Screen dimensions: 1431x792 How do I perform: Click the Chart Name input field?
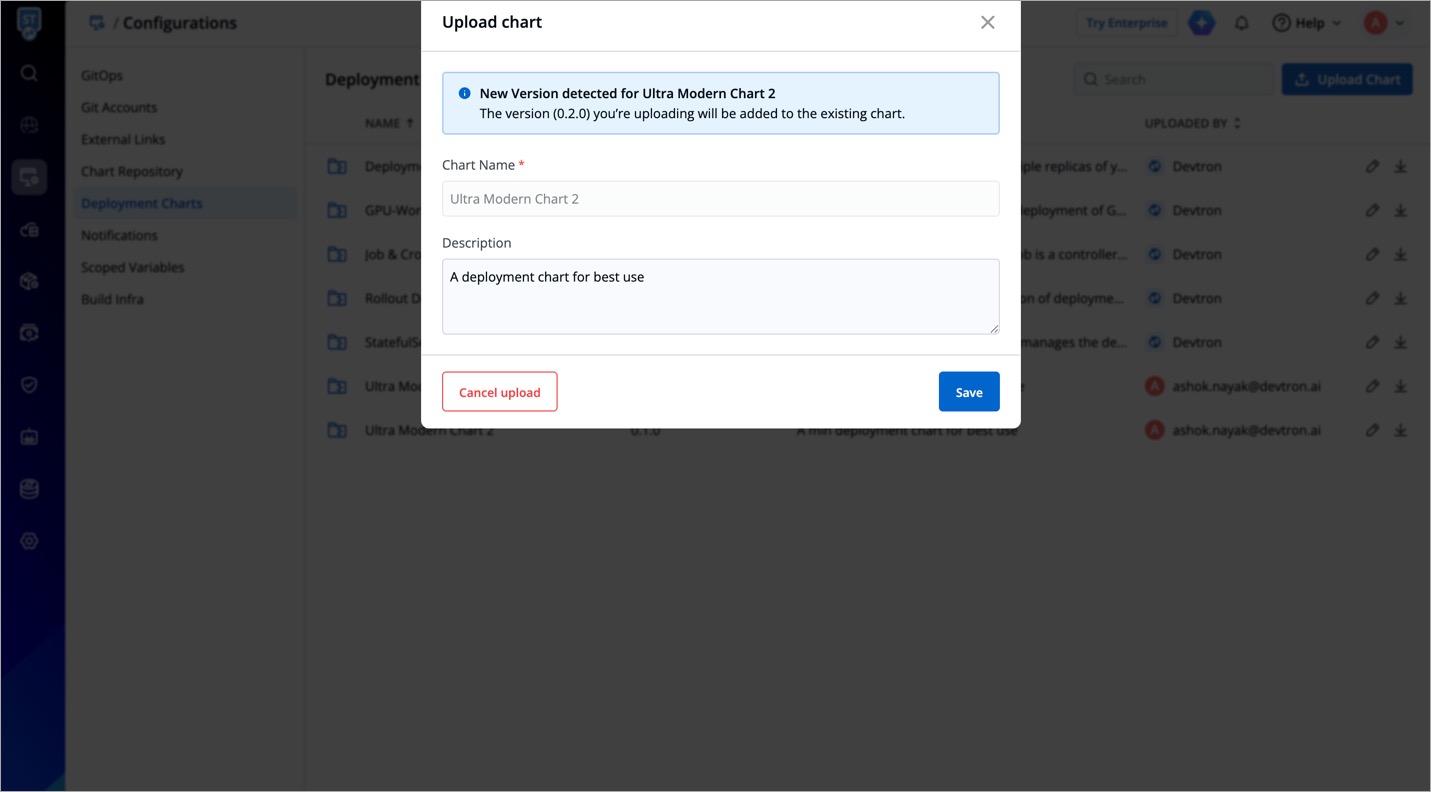[x=720, y=199]
